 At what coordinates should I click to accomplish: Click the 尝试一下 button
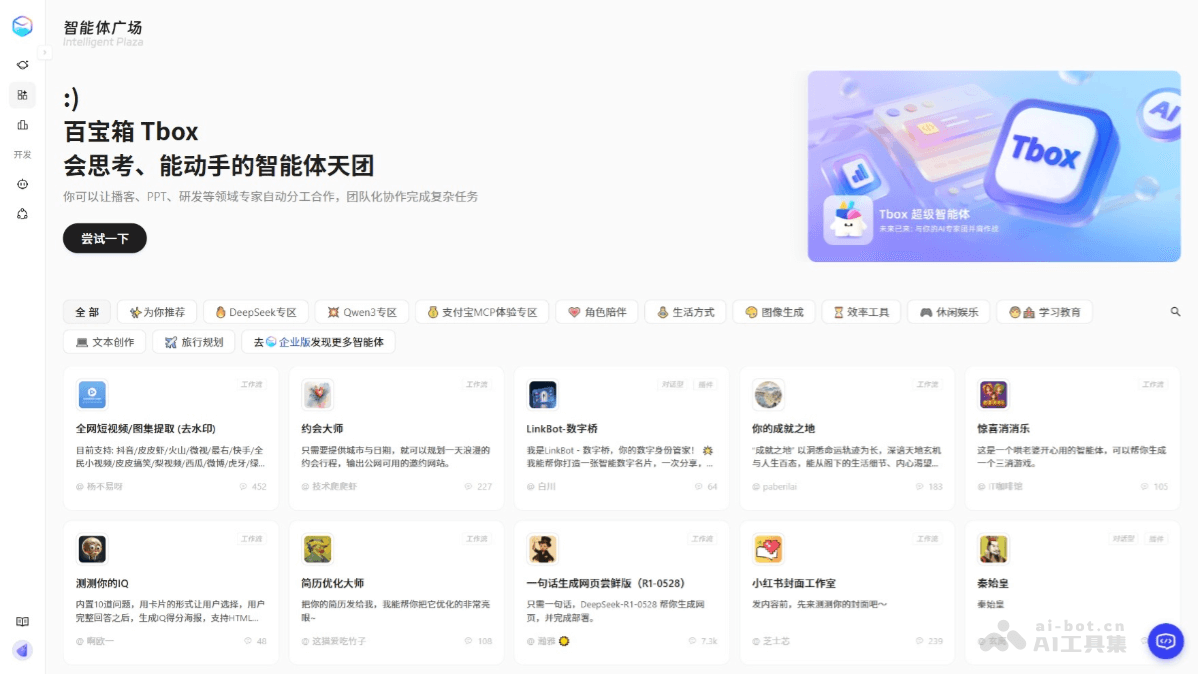click(x=104, y=238)
